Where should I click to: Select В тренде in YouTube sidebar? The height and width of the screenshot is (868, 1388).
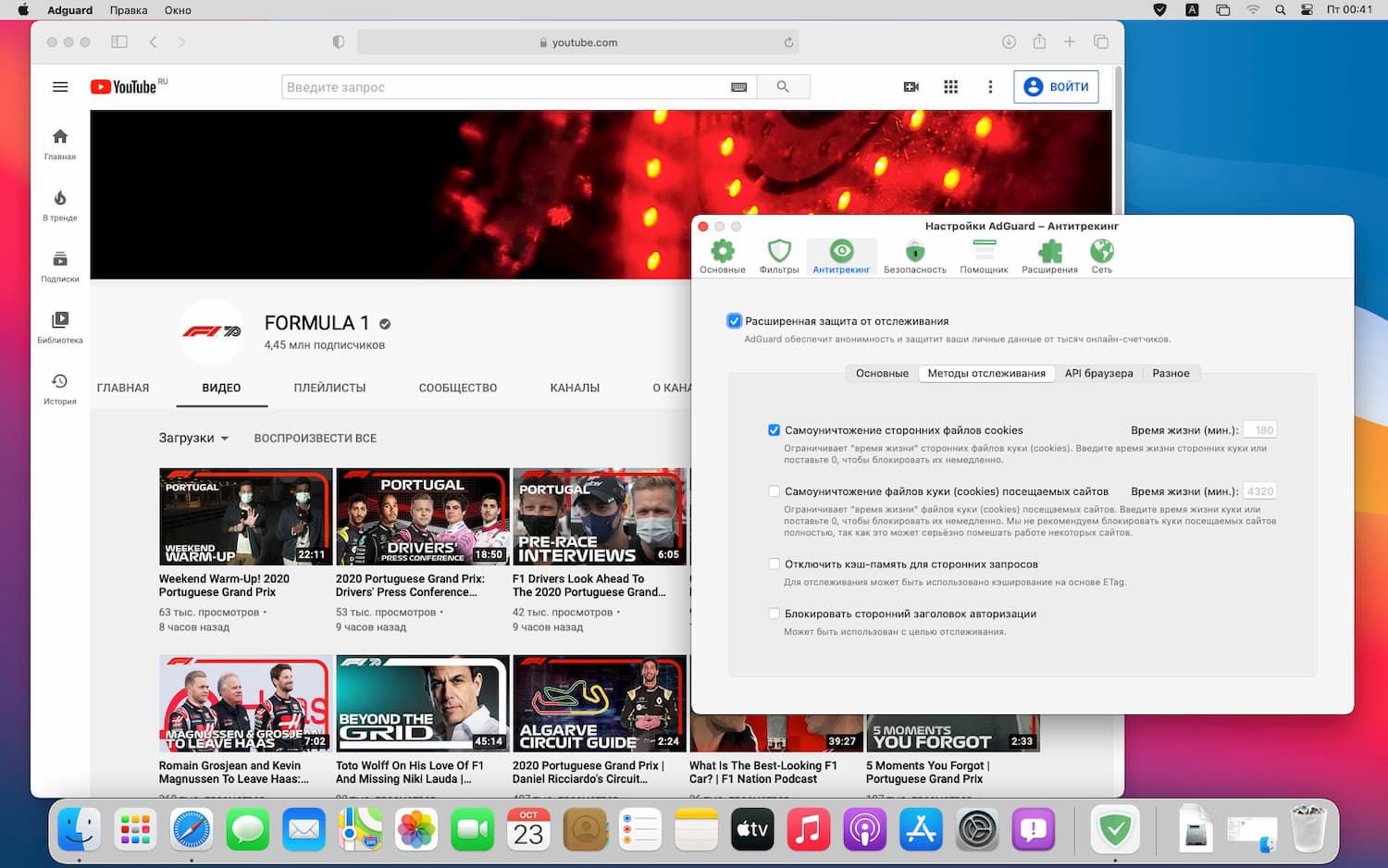59,205
